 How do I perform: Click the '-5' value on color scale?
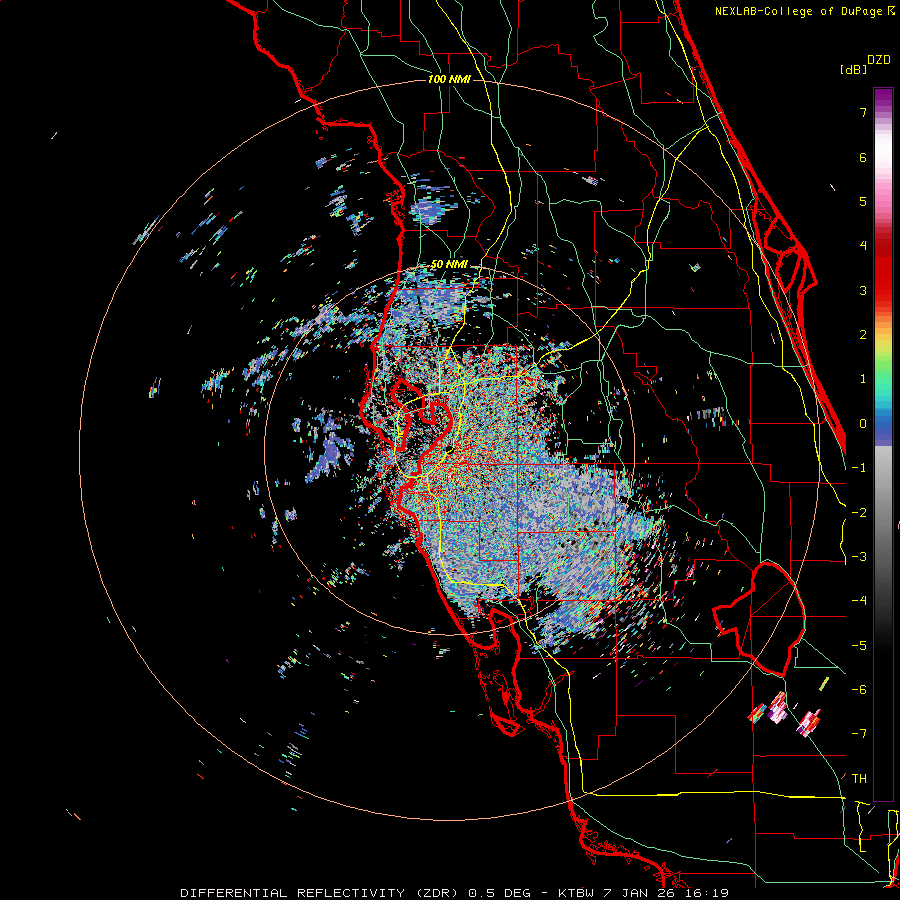coord(859,645)
